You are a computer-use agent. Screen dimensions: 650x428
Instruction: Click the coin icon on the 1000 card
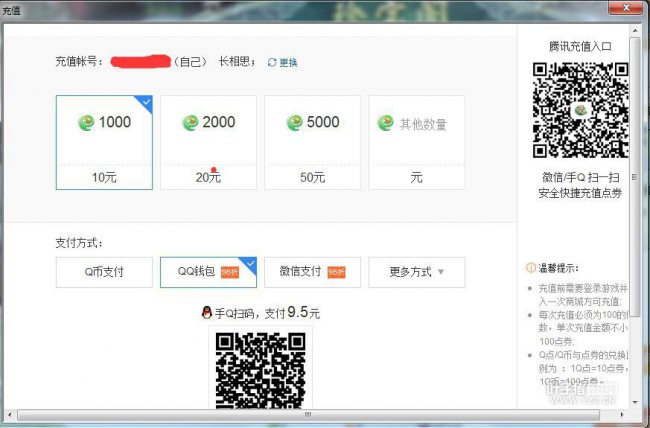tap(86, 123)
